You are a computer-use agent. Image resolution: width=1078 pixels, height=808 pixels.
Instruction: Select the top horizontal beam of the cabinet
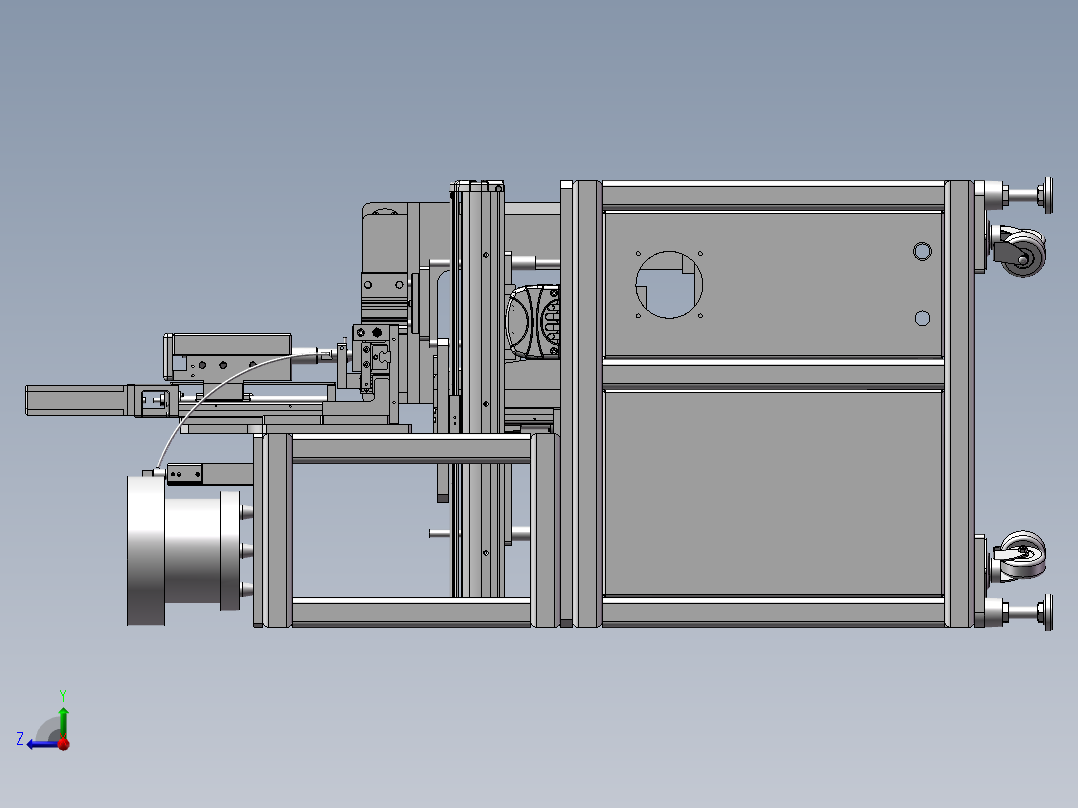pyautogui.click(x=773, y=195)
